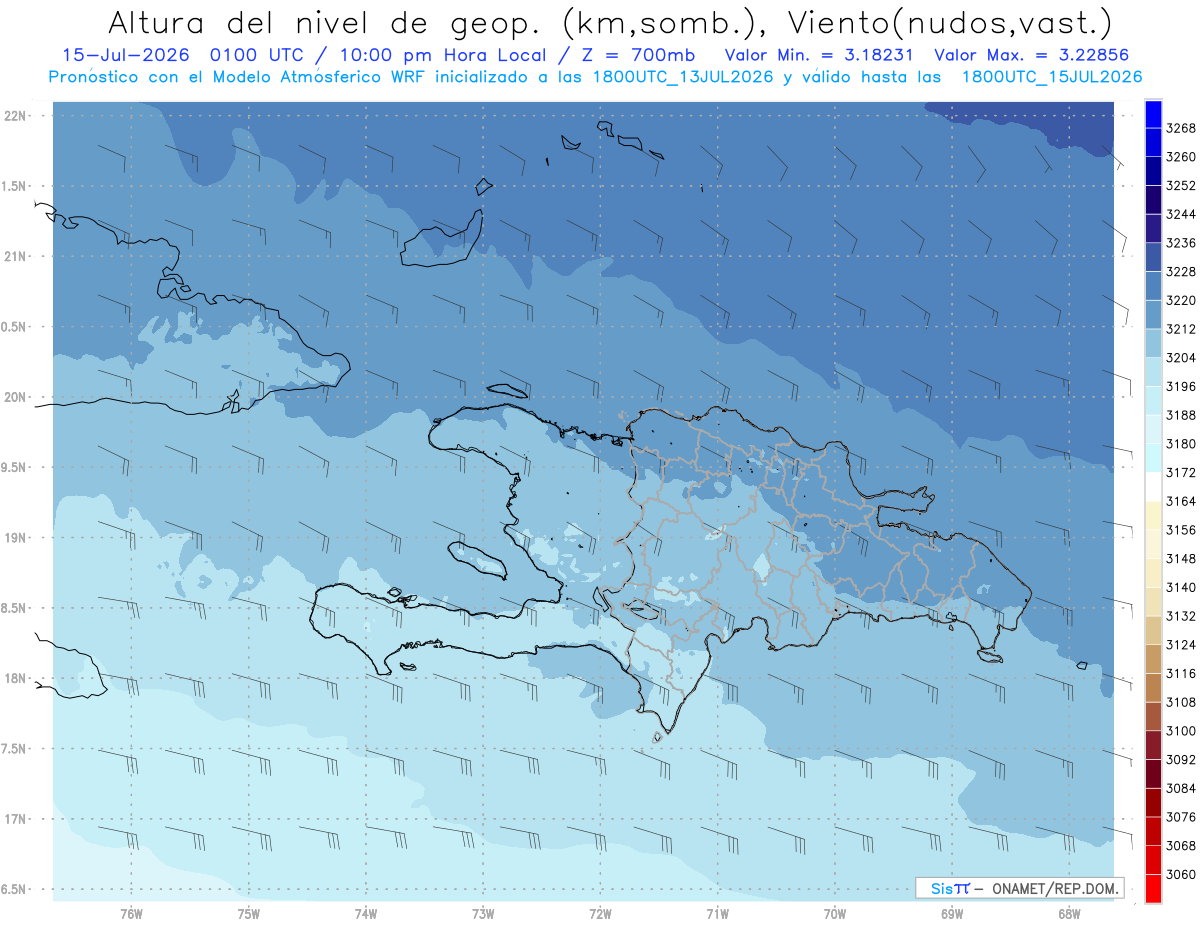The width and height of the screenshot is (1200, 927).
Task: Pick the dark red swatch between 3084 and 3092
Action: coord(1152,774)
